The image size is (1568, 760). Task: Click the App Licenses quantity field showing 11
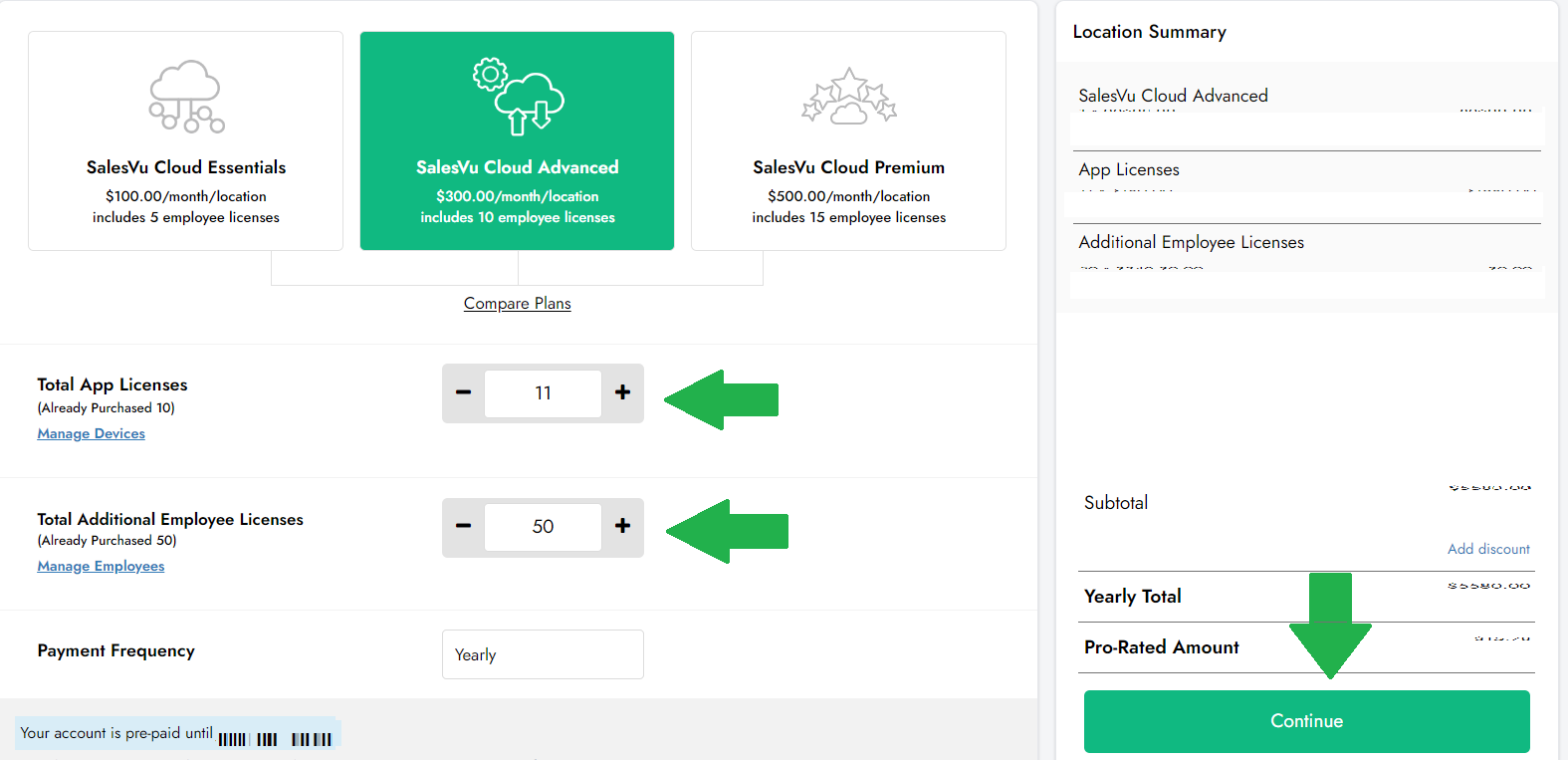(543, 393)
